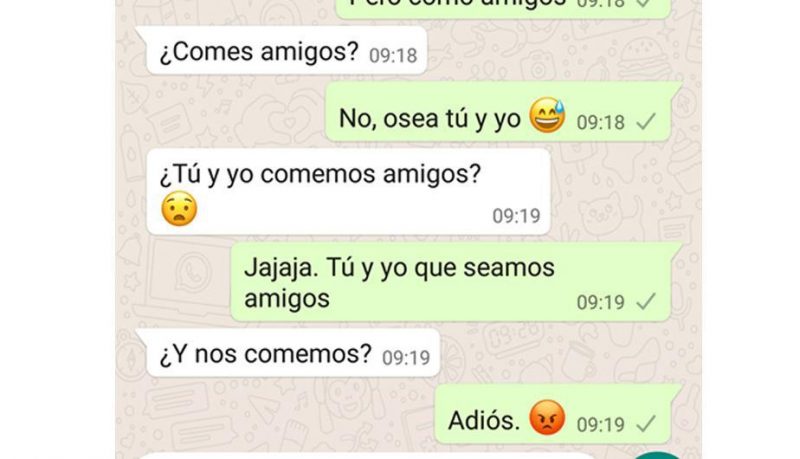The image size is (800, 459).
Task: Click checkmark on the Adiós message
Action: [x=646, y=423]
